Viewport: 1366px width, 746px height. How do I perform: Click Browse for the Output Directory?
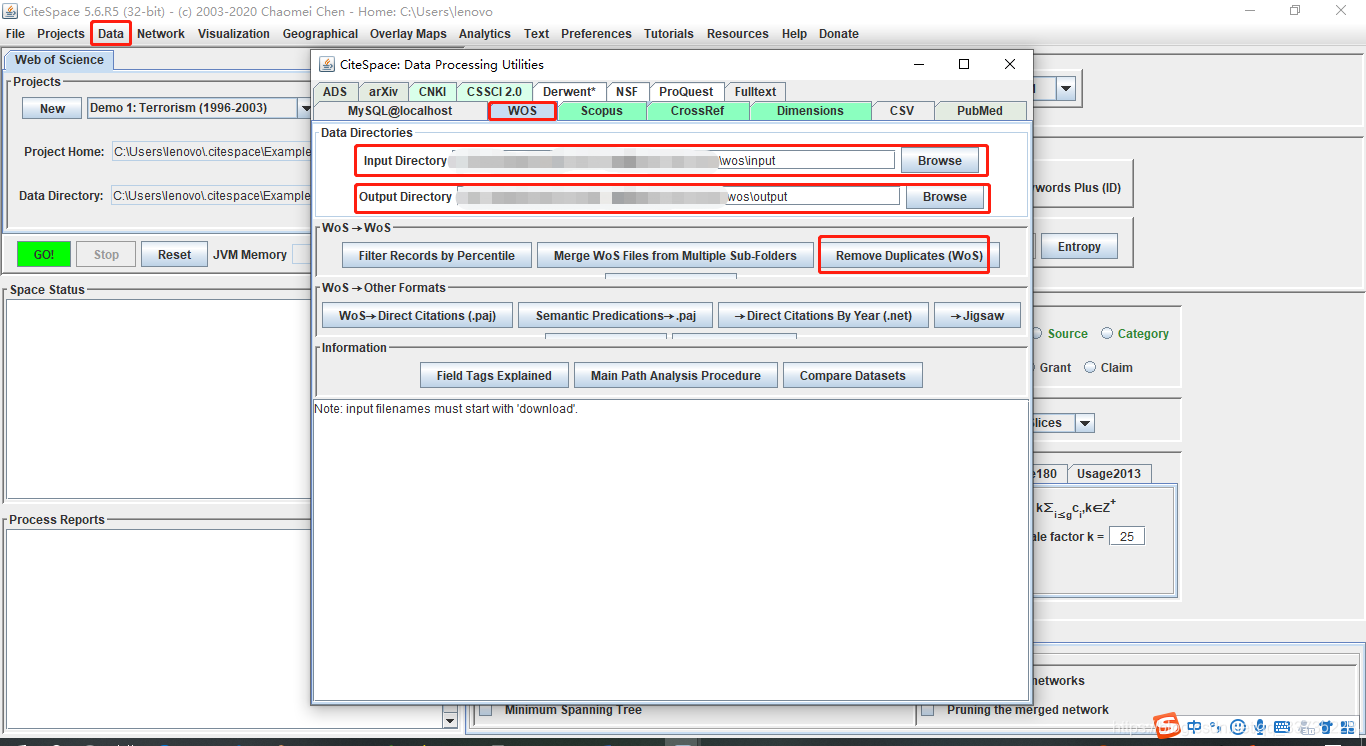pos(945,197)
